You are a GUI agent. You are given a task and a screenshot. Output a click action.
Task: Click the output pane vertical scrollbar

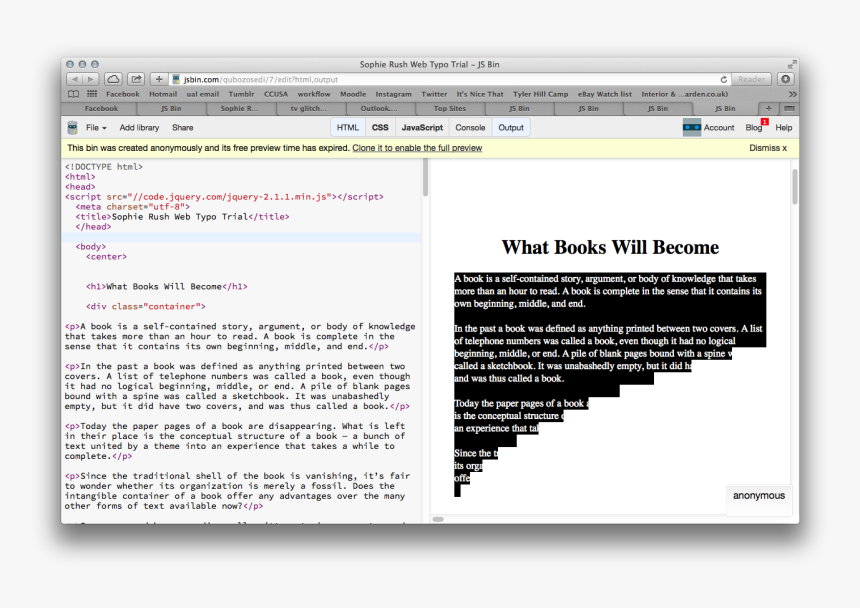point(795,187)
